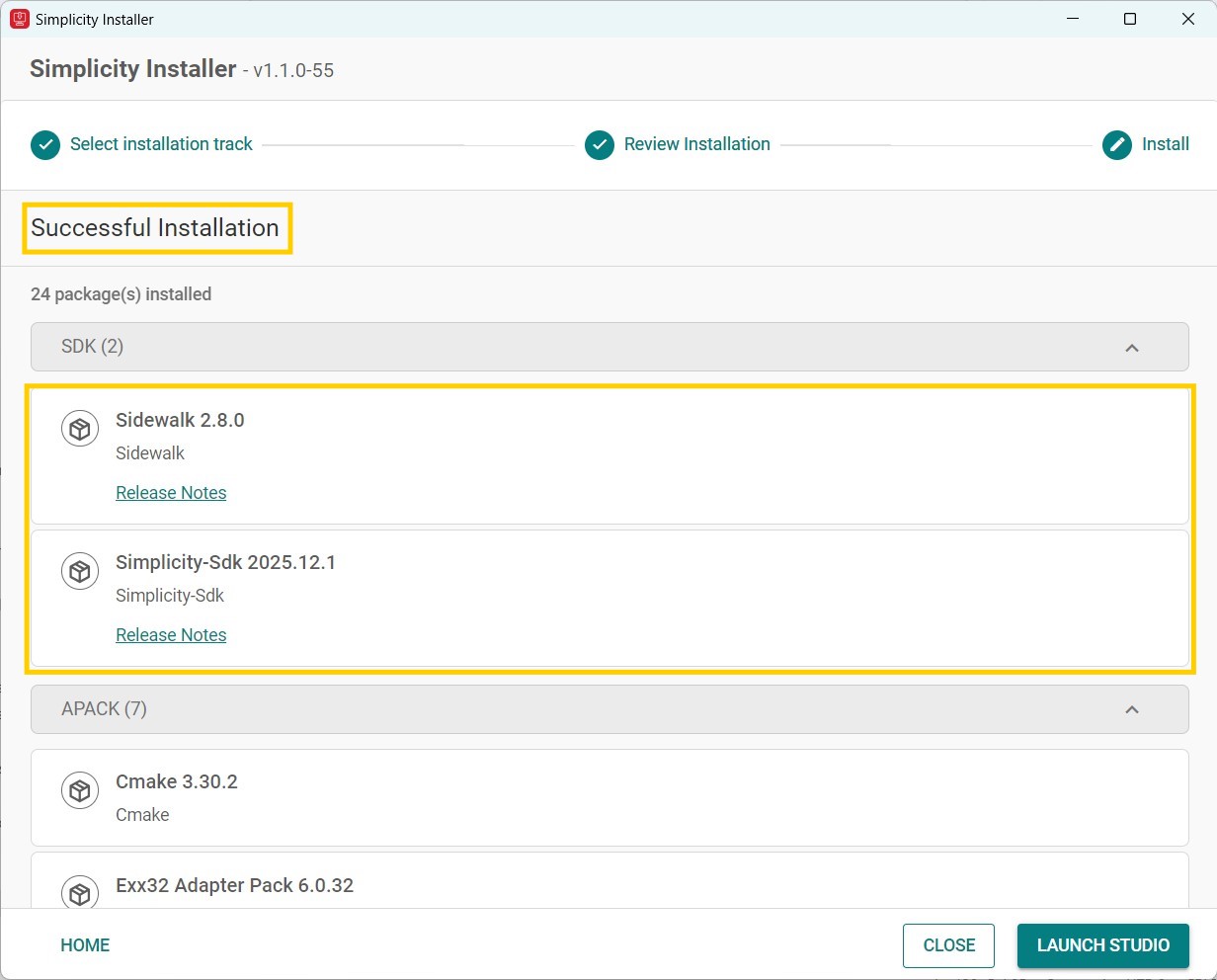Open Sidewalk 2.8.0 Release Notes link

171,493
